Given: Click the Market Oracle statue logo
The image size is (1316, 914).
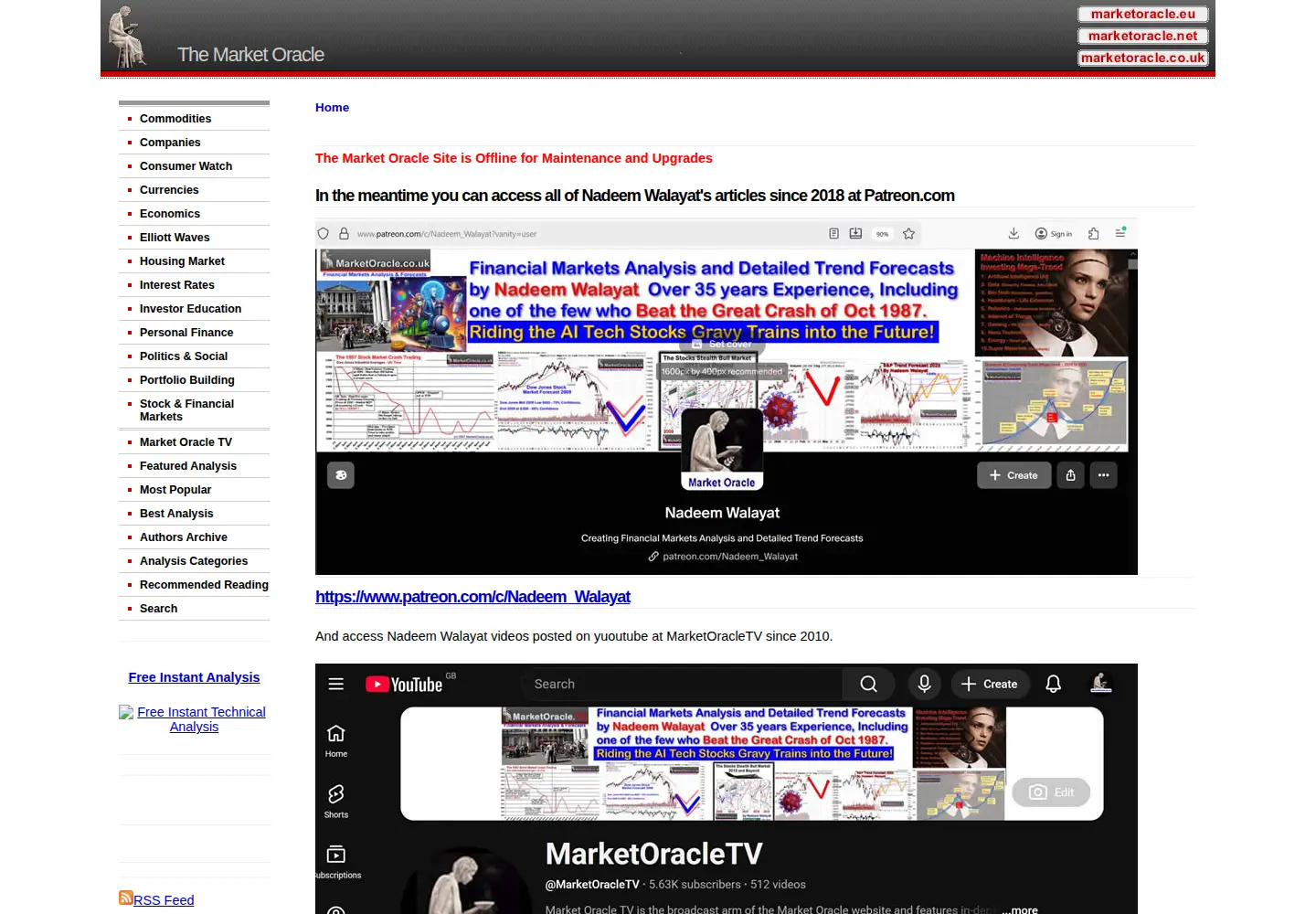Looking at the screenshot, I should click(128, 37).
